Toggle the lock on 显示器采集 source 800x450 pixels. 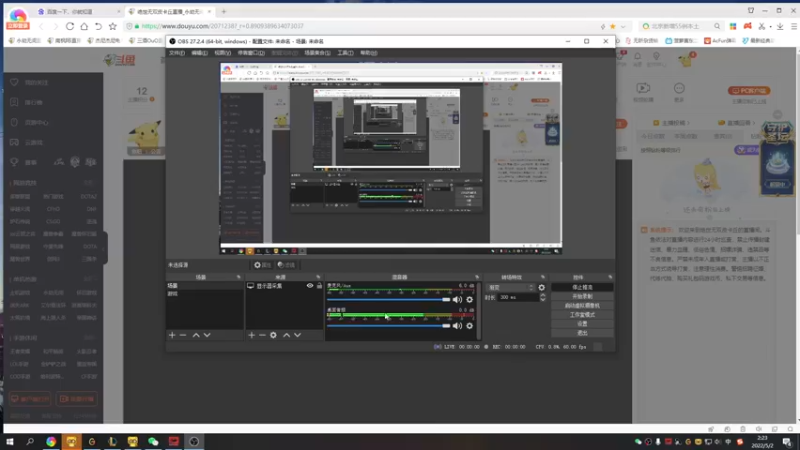pyautogui.click(x=319, y=286)
